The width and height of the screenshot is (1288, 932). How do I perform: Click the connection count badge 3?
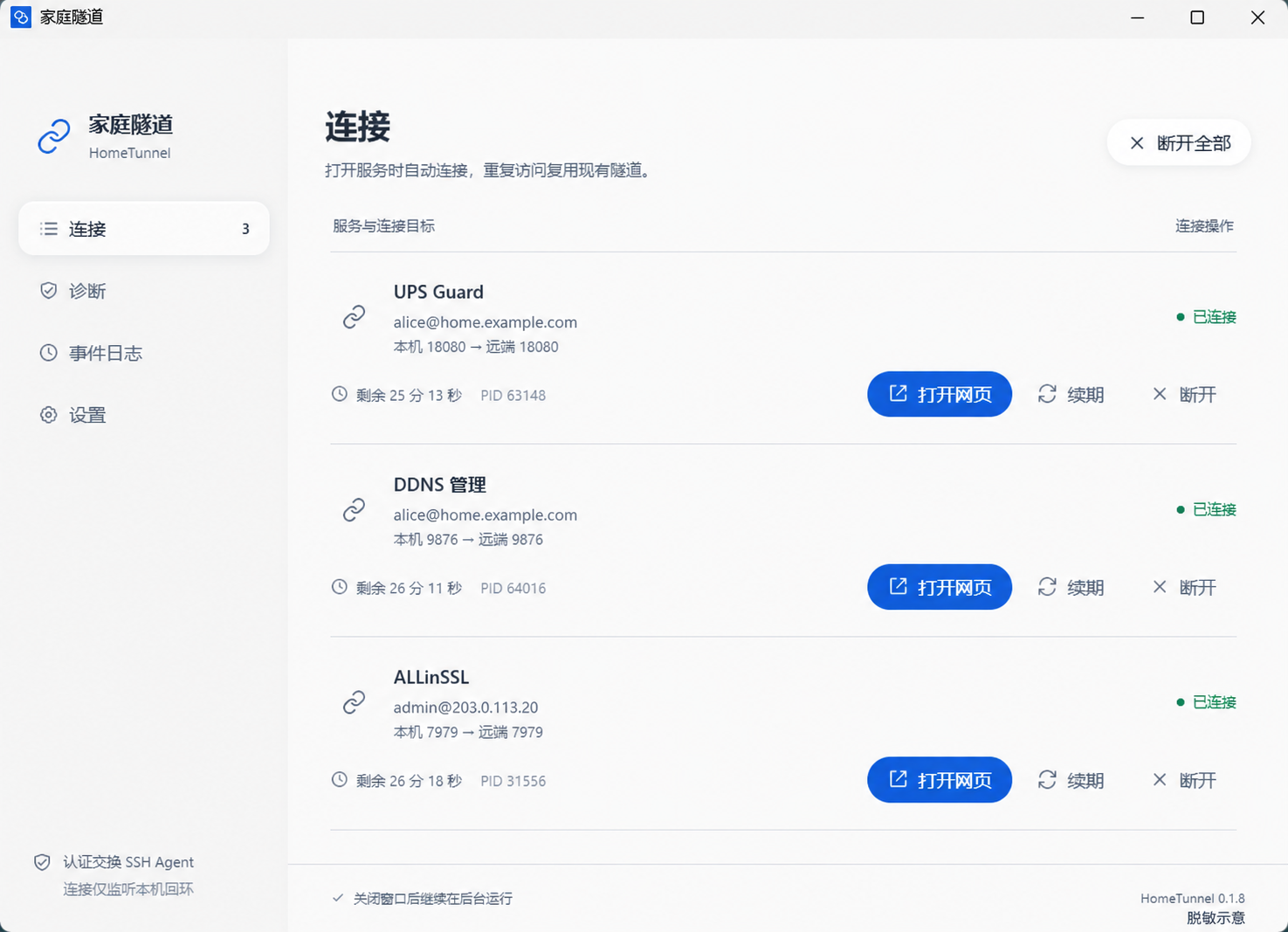[x=245, y=229]
